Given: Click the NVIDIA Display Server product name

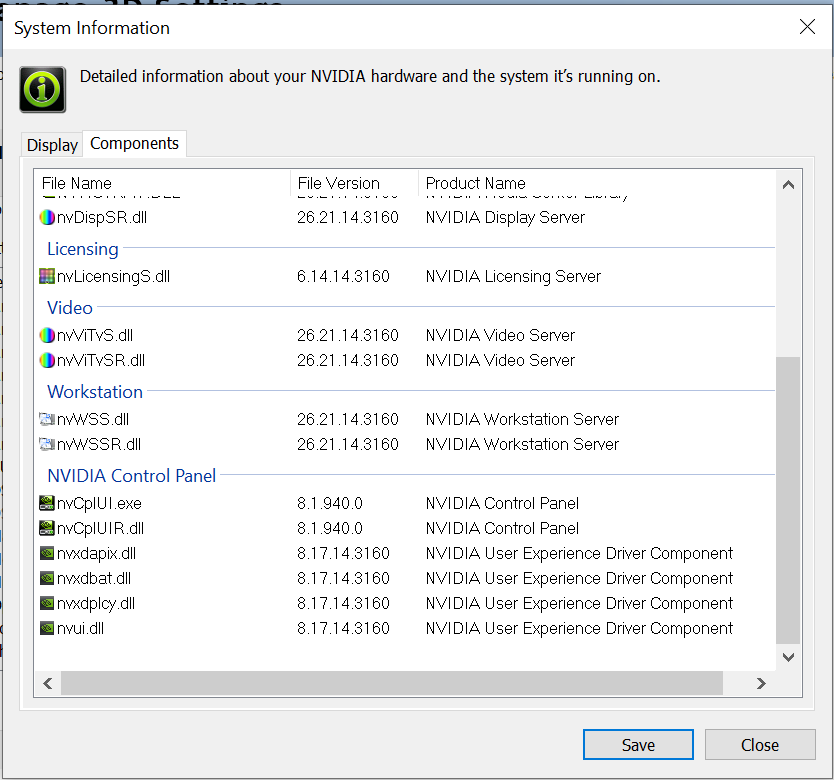Looking at the screenshot, I should coord(505,217).
